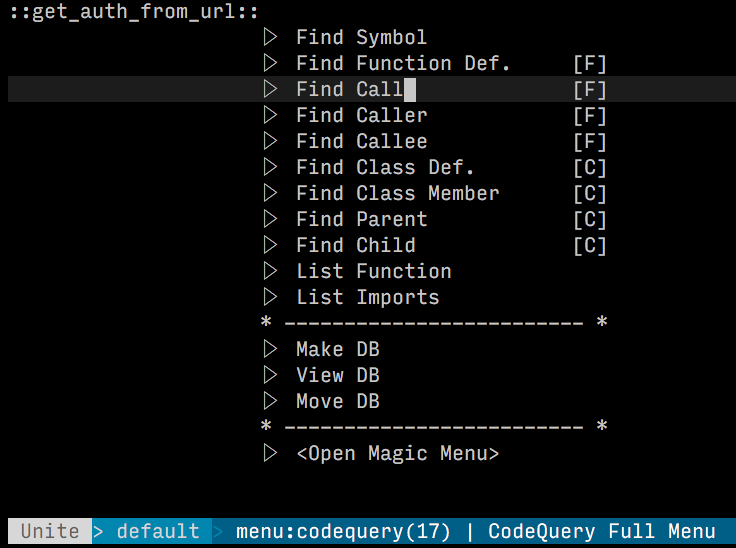Click the triangle icon before Make DB

[270, 349]
